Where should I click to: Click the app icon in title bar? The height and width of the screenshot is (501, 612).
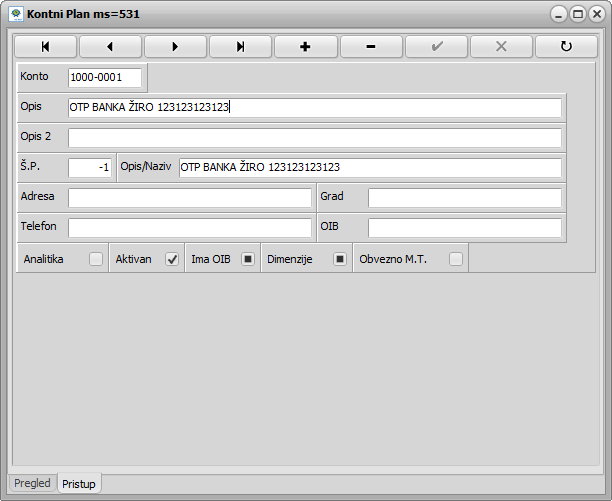pyautogui.click(x=15, y=15)
